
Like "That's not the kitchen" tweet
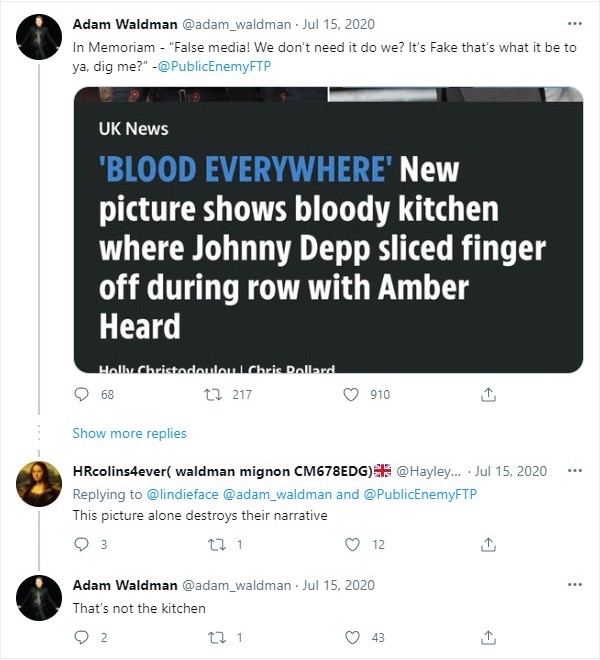pos(352,637)
